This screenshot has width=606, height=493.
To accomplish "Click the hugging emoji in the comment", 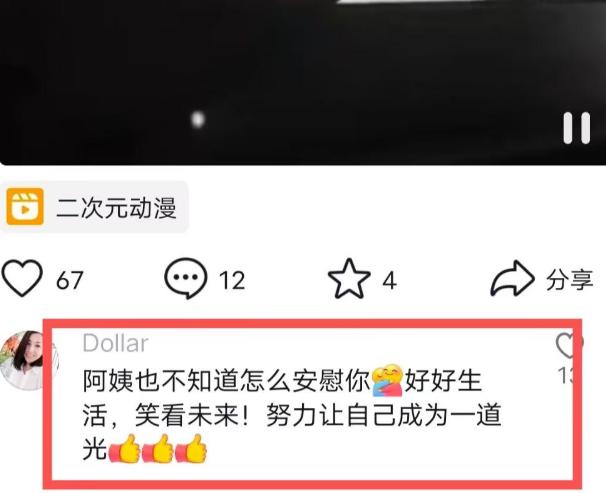I will click(x=388, y=381).
